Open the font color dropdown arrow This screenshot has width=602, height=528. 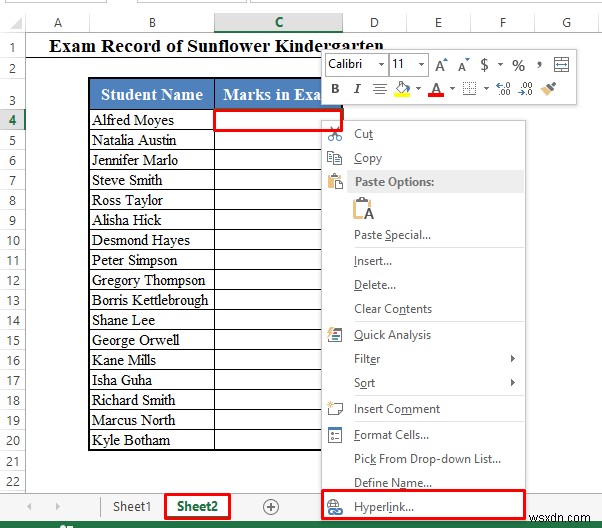(x=452, y=89)
